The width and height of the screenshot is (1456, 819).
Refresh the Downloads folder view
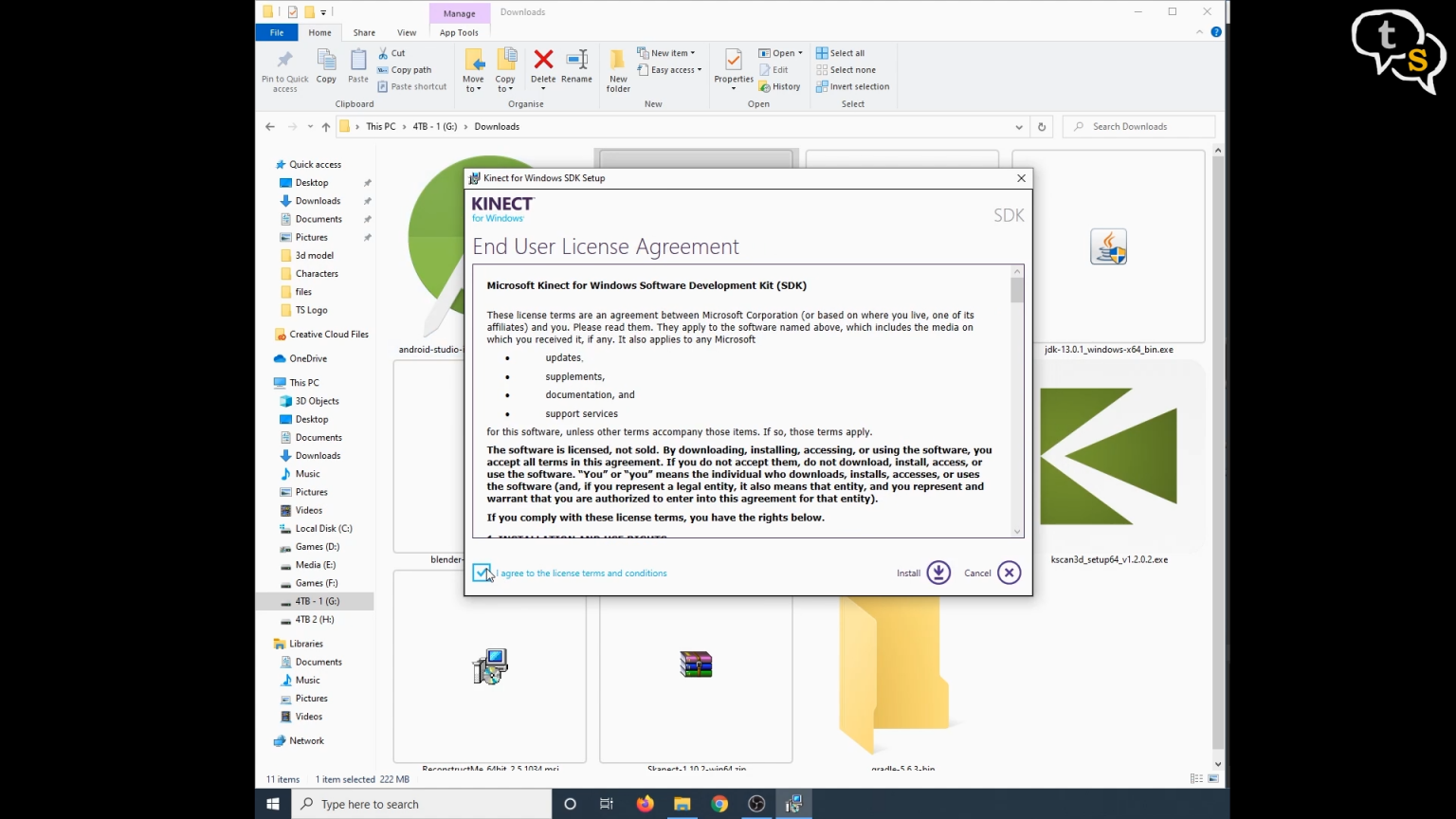coord(1042,126)
